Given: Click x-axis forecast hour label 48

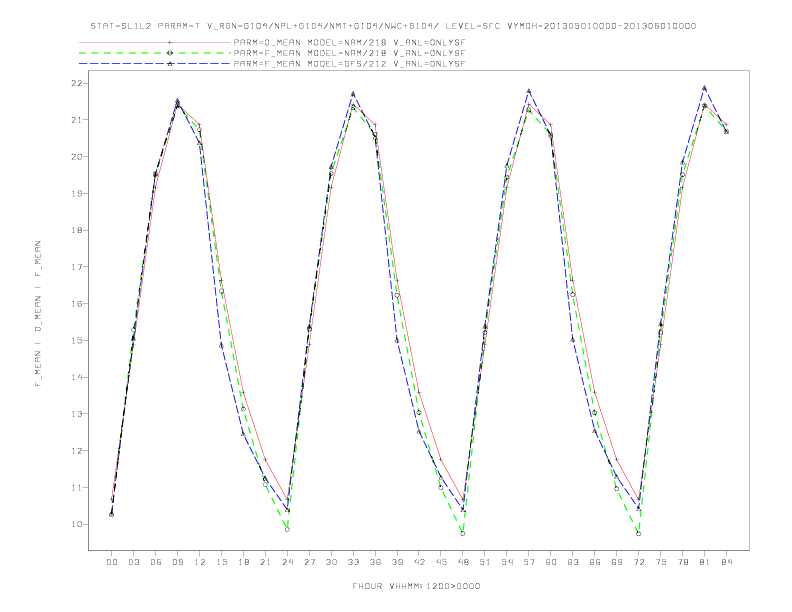Looking at the screenshot, I should [463, 562].
